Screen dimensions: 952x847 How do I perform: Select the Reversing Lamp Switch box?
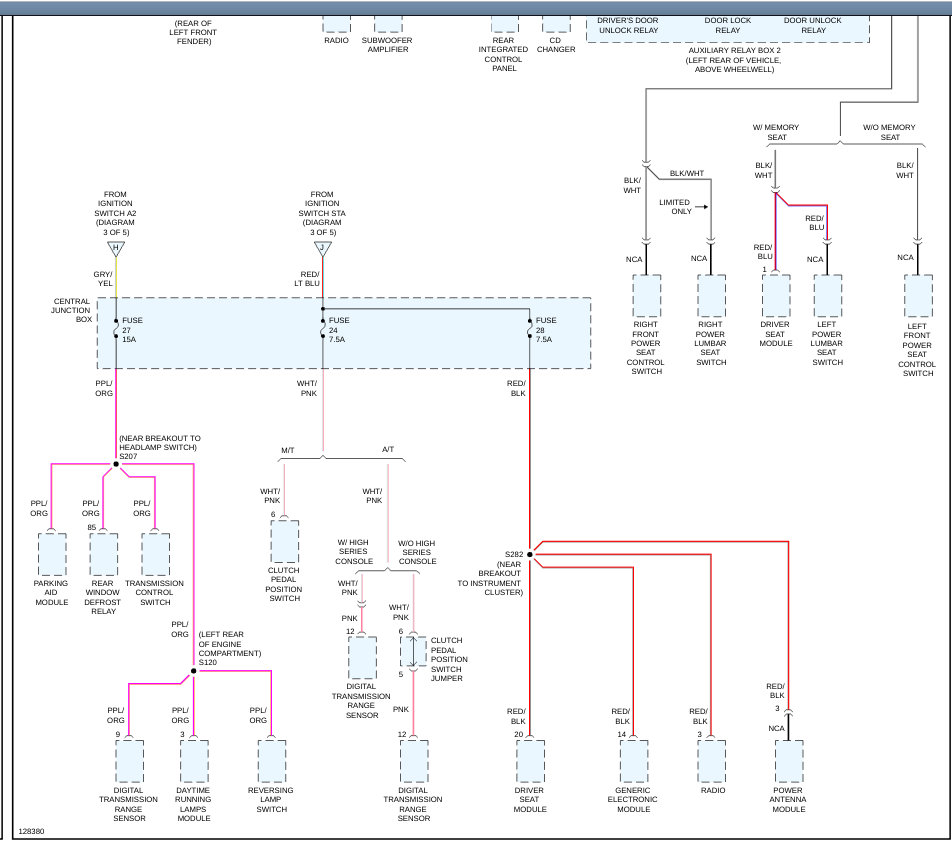pos(271,761)
